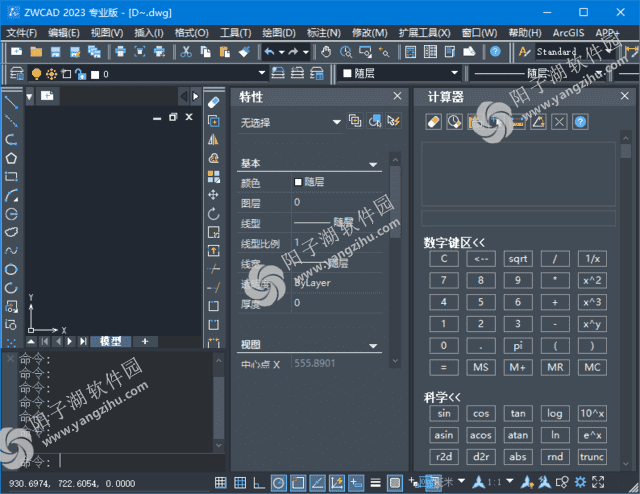Open the 视图(V) menu
Viewport: 640px width, 494px height.
coord(107,33)
